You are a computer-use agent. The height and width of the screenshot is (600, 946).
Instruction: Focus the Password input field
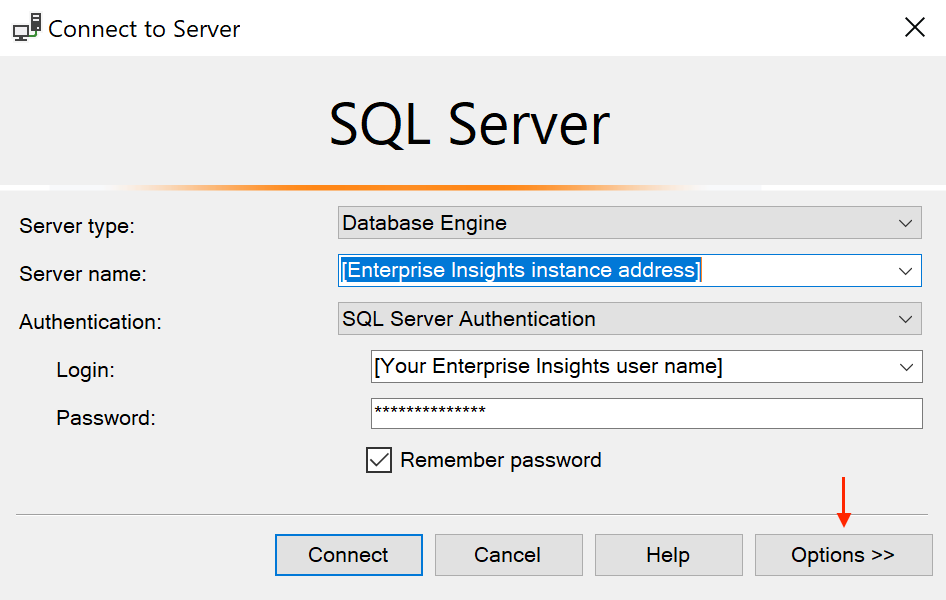click(645, 413)
